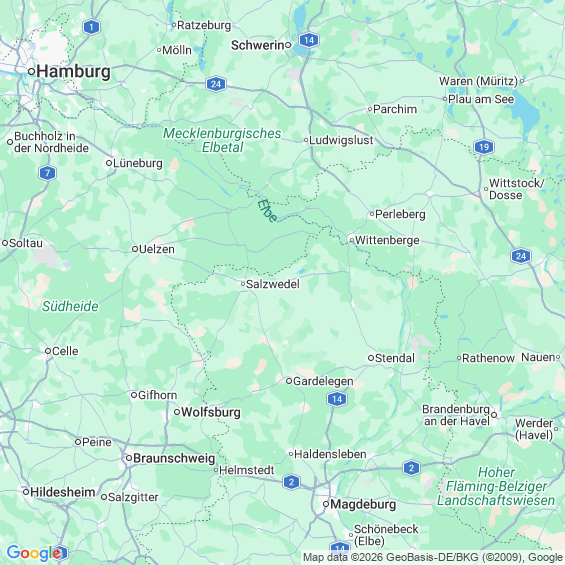Select the Salzwedel town label
The width and height of the screenshot is (565, 565).
(273, 284)
